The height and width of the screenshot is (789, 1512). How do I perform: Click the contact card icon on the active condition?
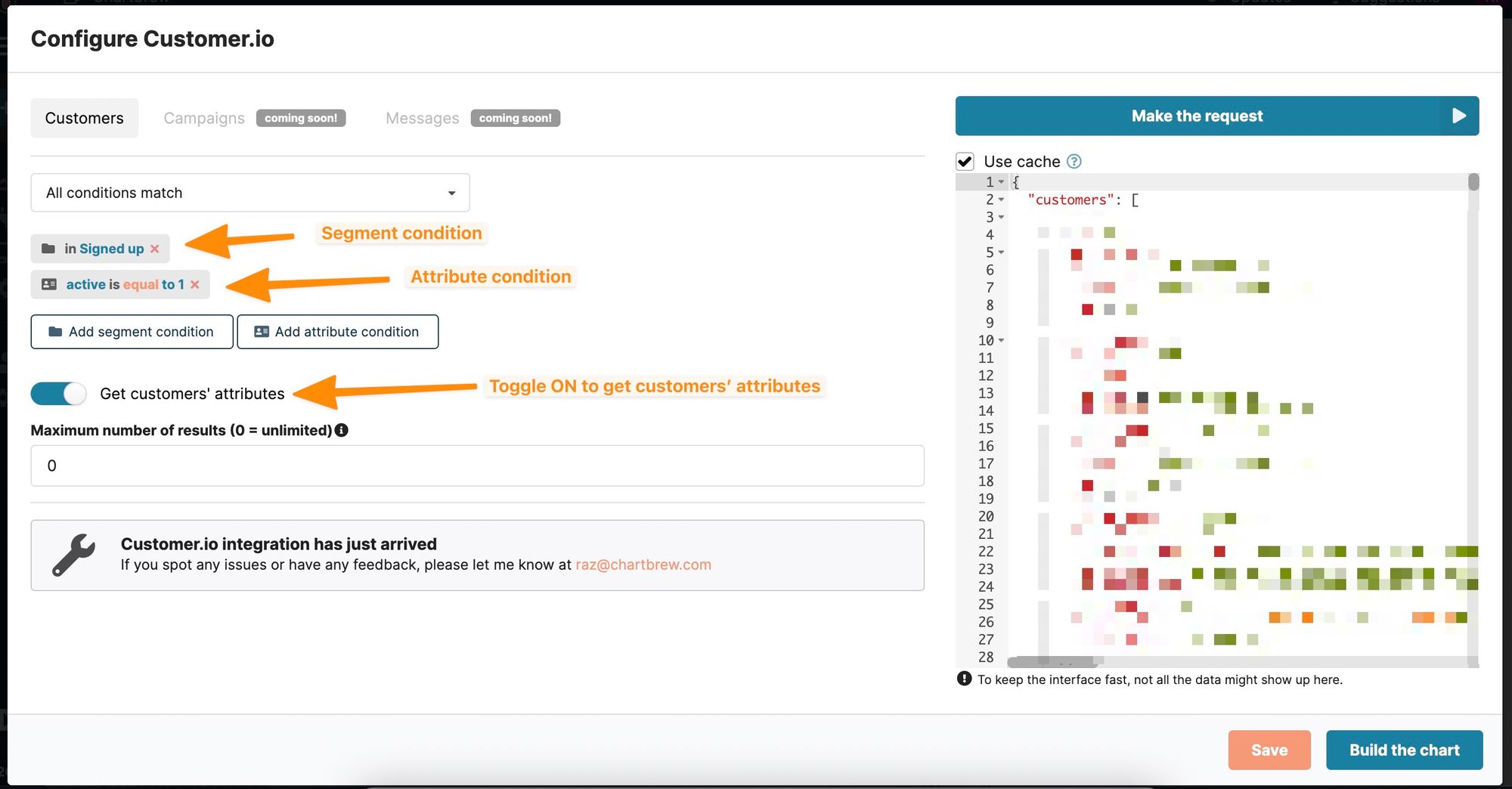tap(48, 284)
